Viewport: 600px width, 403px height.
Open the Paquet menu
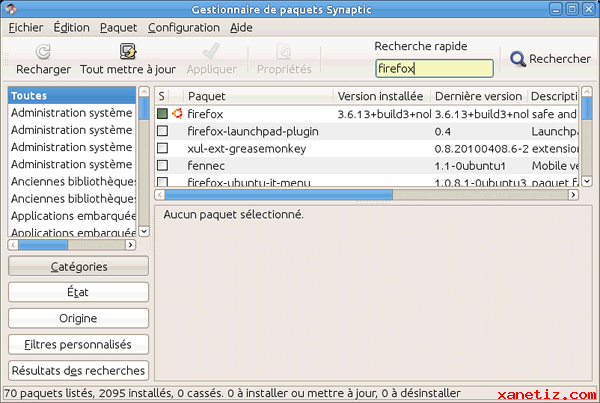[x=118, y=28]
